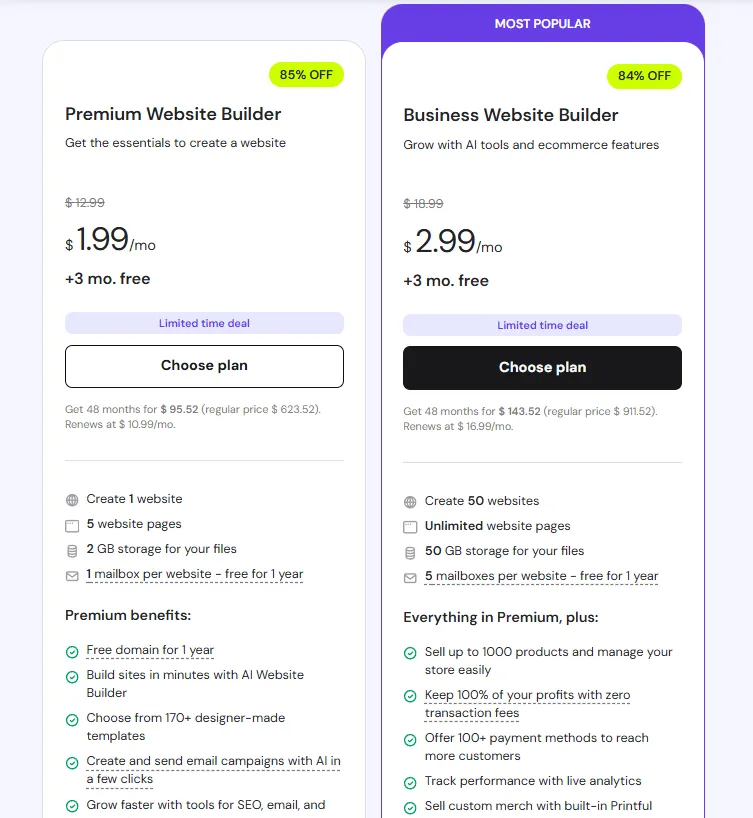Screen dimensions: 753x818
Task: Select the Limited time deal banner on Premium
Action: pos(204,322)
